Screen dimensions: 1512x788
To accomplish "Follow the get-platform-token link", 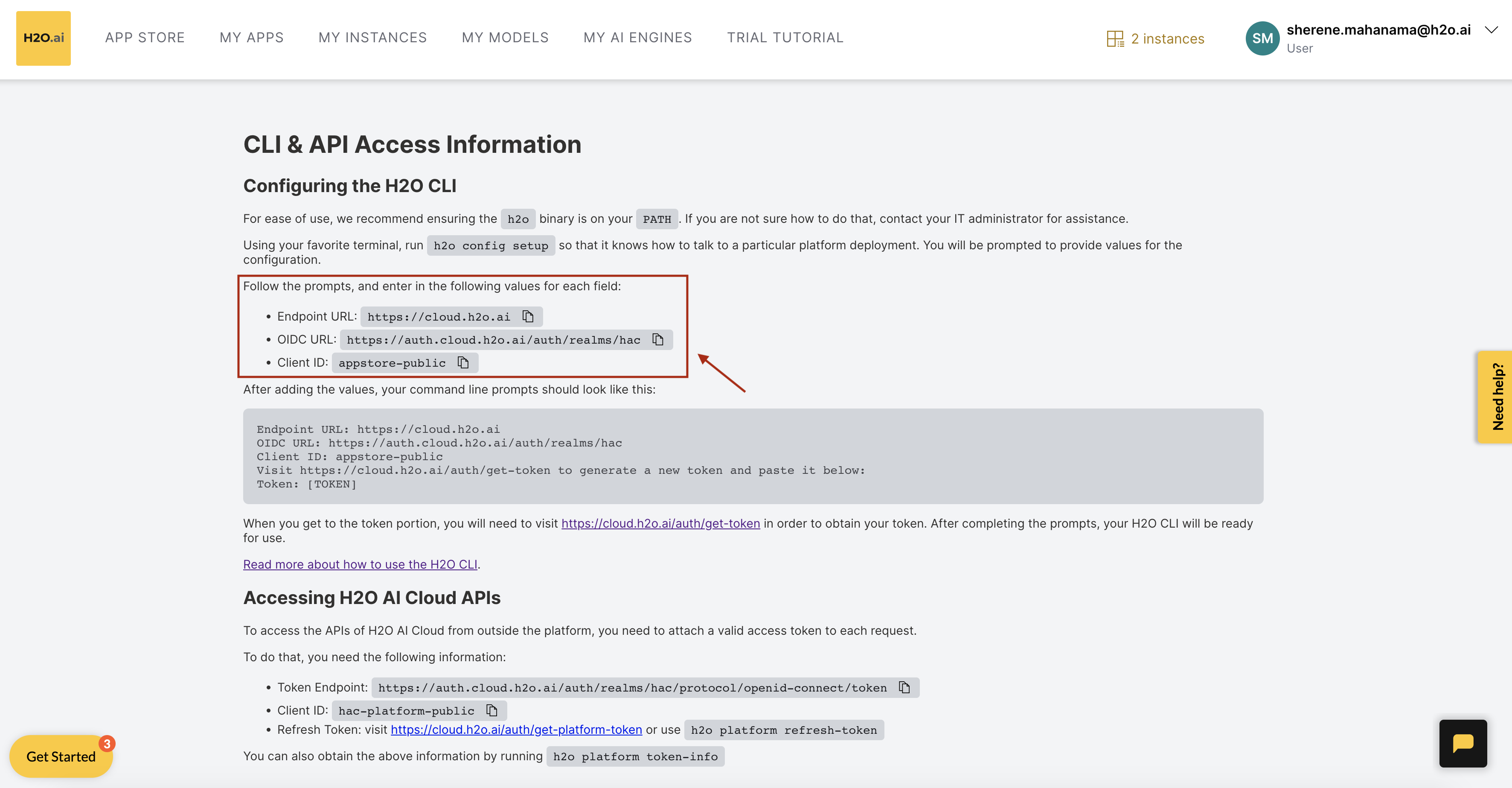I will pyautogui.click(x=517, y=729).
